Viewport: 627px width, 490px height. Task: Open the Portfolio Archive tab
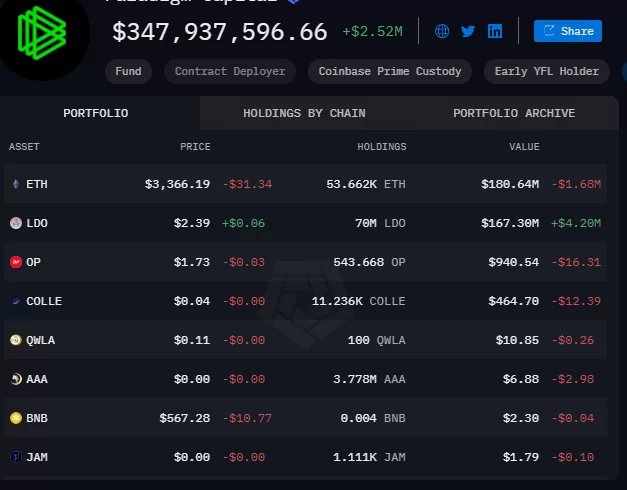[513, 113]
